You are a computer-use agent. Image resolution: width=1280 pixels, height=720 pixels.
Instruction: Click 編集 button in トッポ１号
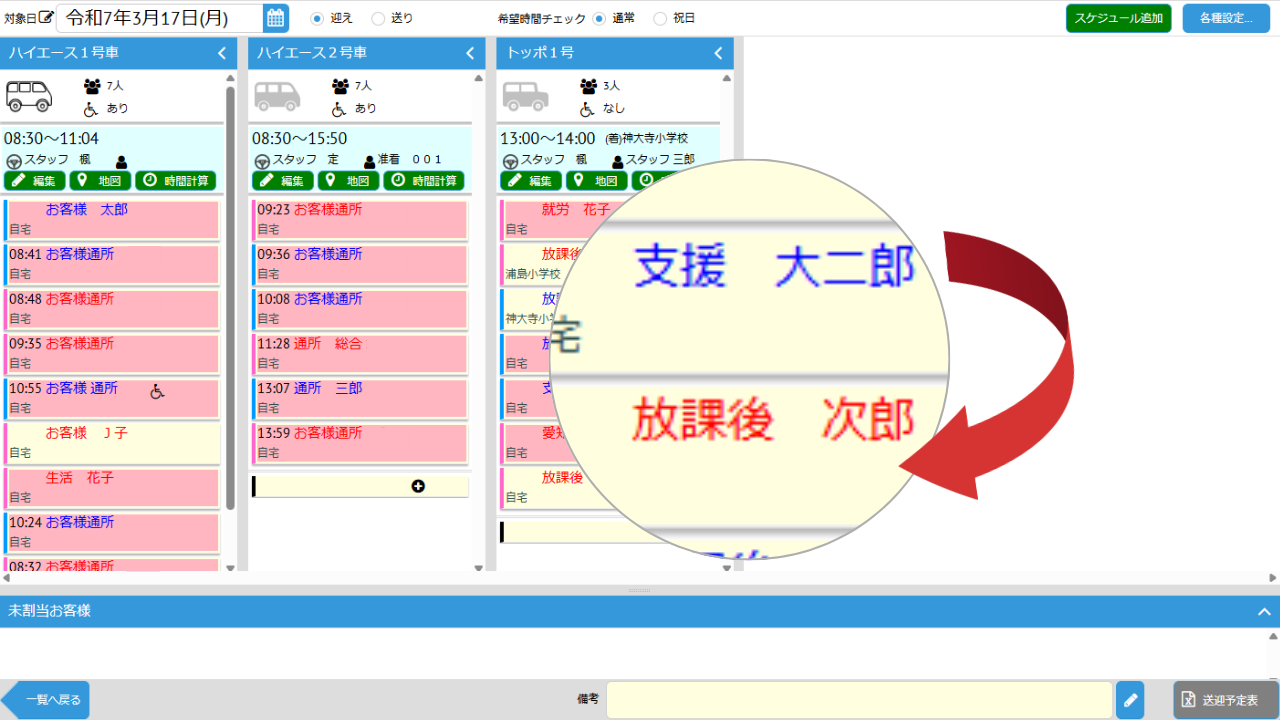click(x=531, y=181)
